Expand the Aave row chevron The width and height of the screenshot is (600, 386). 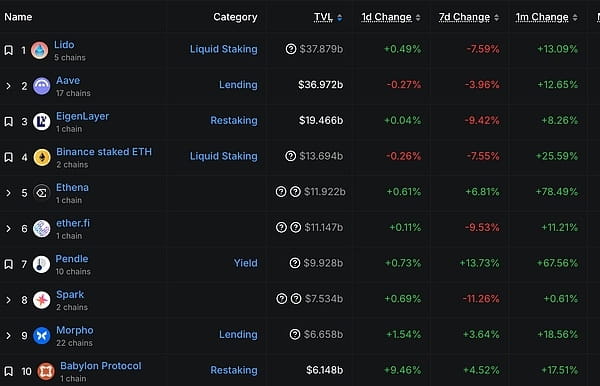(x=8, y=86)
